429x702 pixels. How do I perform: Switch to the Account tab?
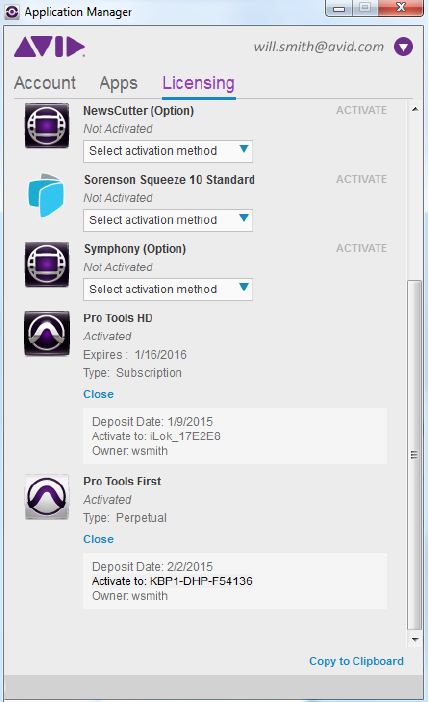45,83
